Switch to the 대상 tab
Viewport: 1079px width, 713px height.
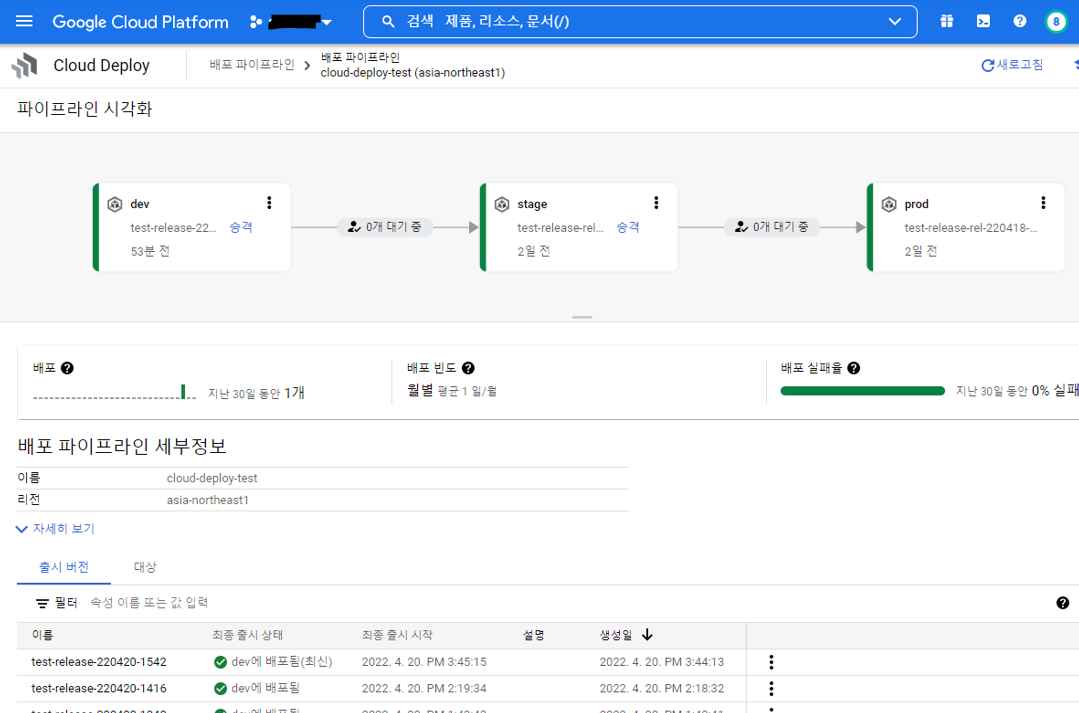[x=145, y=567]
